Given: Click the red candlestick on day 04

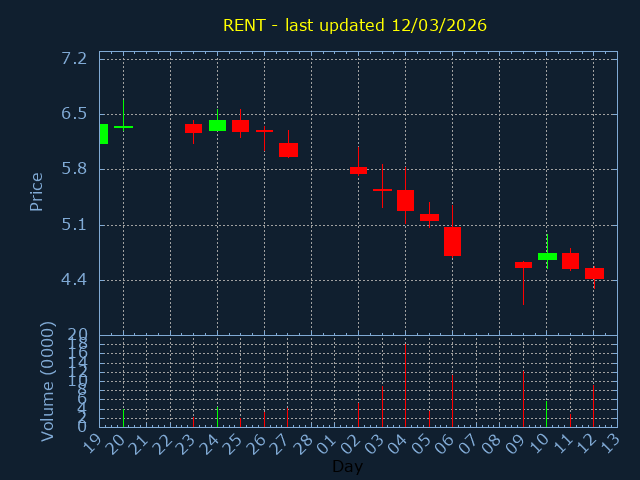Looking at the screenshot, I should (x=405, y=200).
